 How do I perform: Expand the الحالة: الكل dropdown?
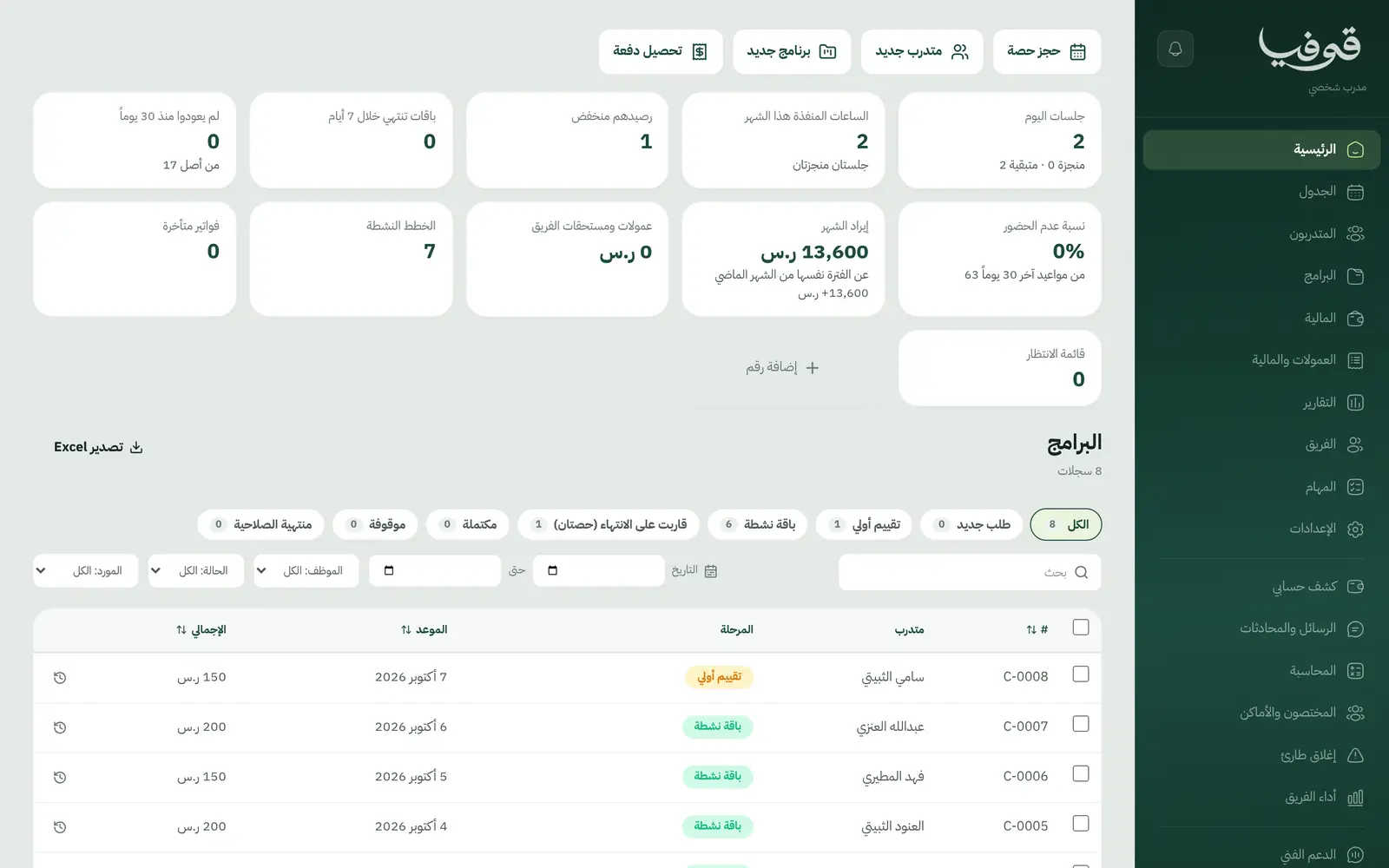[196, 571]
